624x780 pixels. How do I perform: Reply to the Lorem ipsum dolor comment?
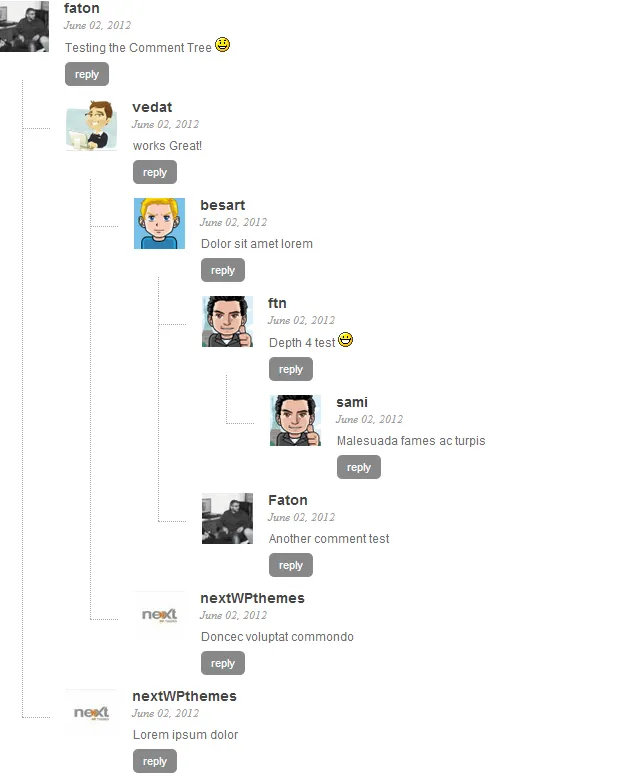[x=155, y=761]
